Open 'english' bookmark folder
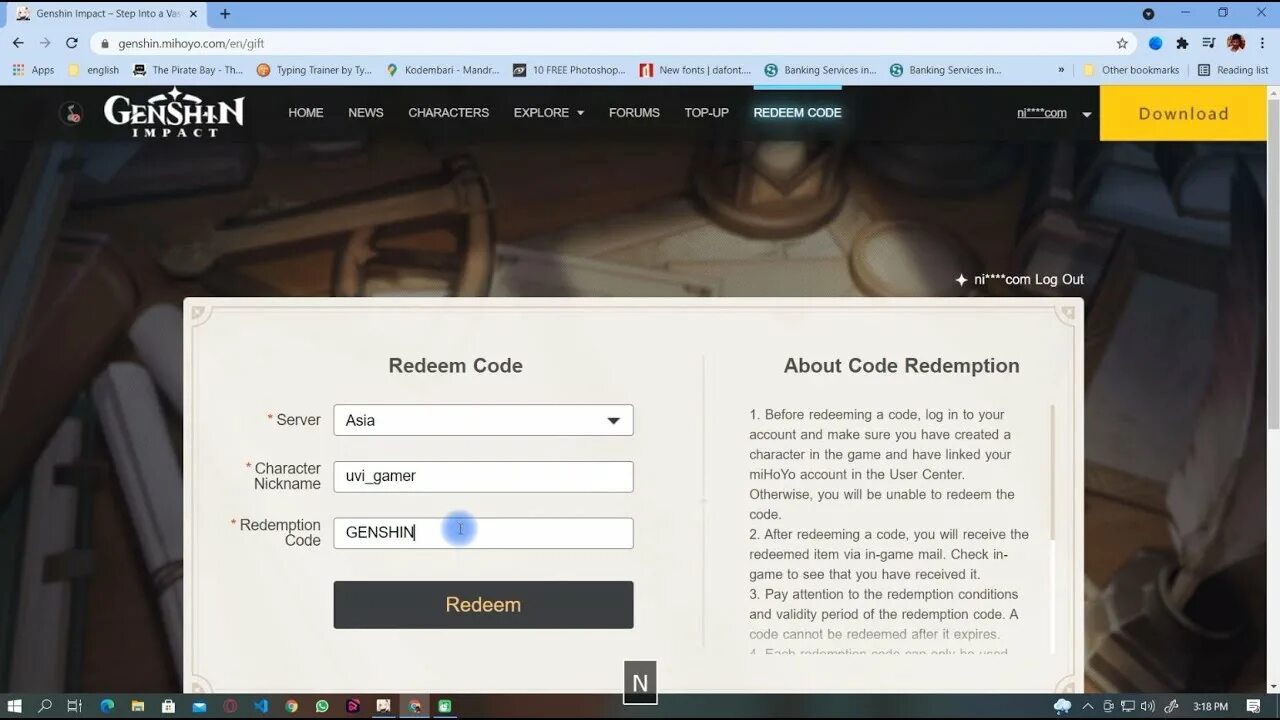The width and height of the screenshot is (1280, 720). (93, 70)
